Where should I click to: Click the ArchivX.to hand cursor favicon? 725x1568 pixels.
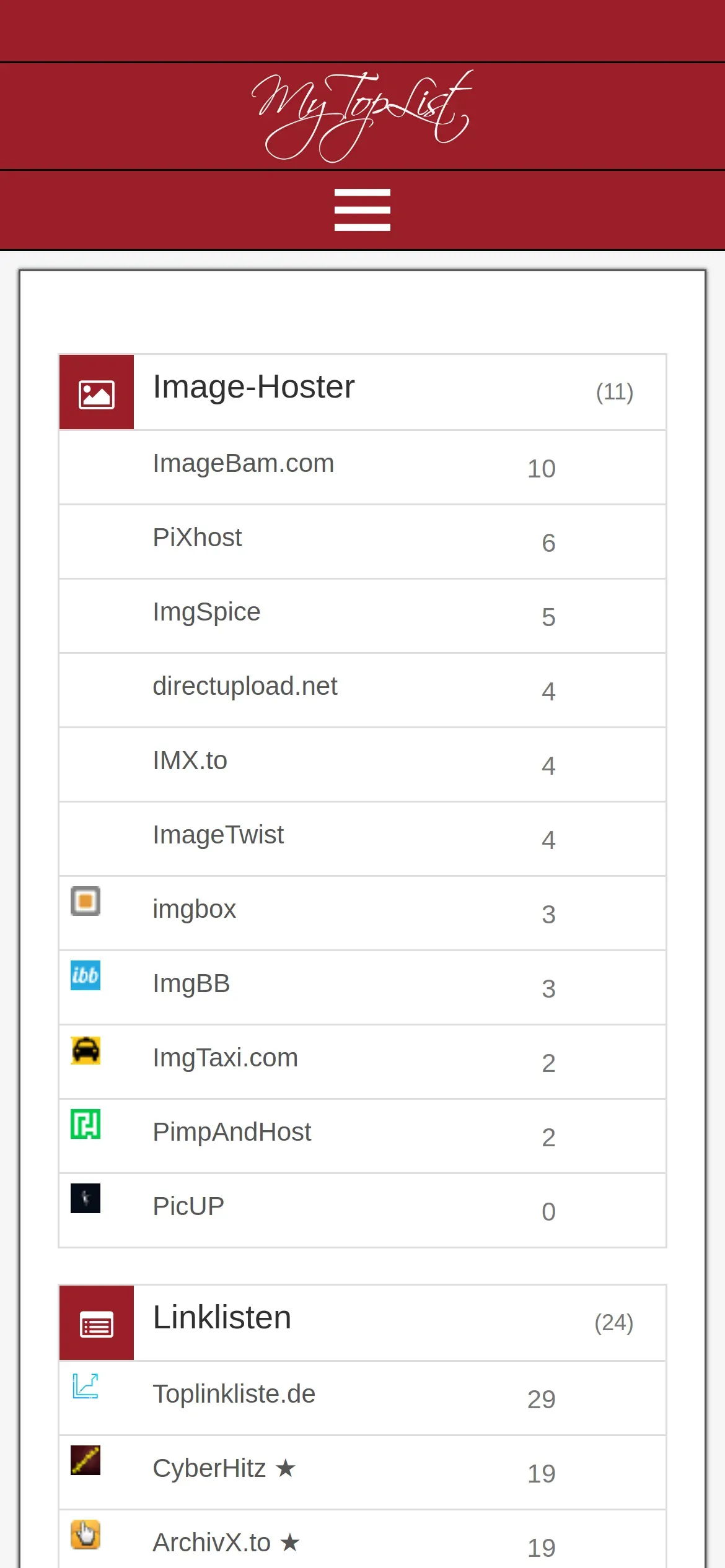(86, 1535)
